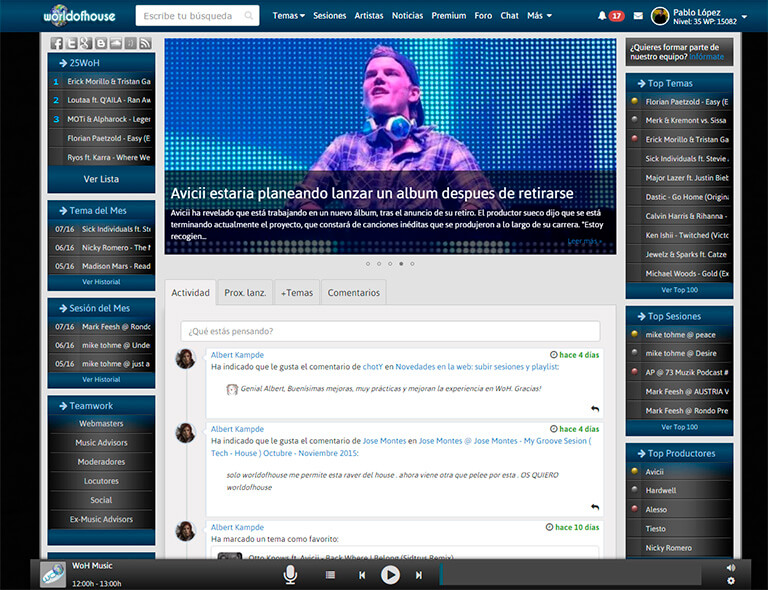Click the WoH Music station logo

53,574
